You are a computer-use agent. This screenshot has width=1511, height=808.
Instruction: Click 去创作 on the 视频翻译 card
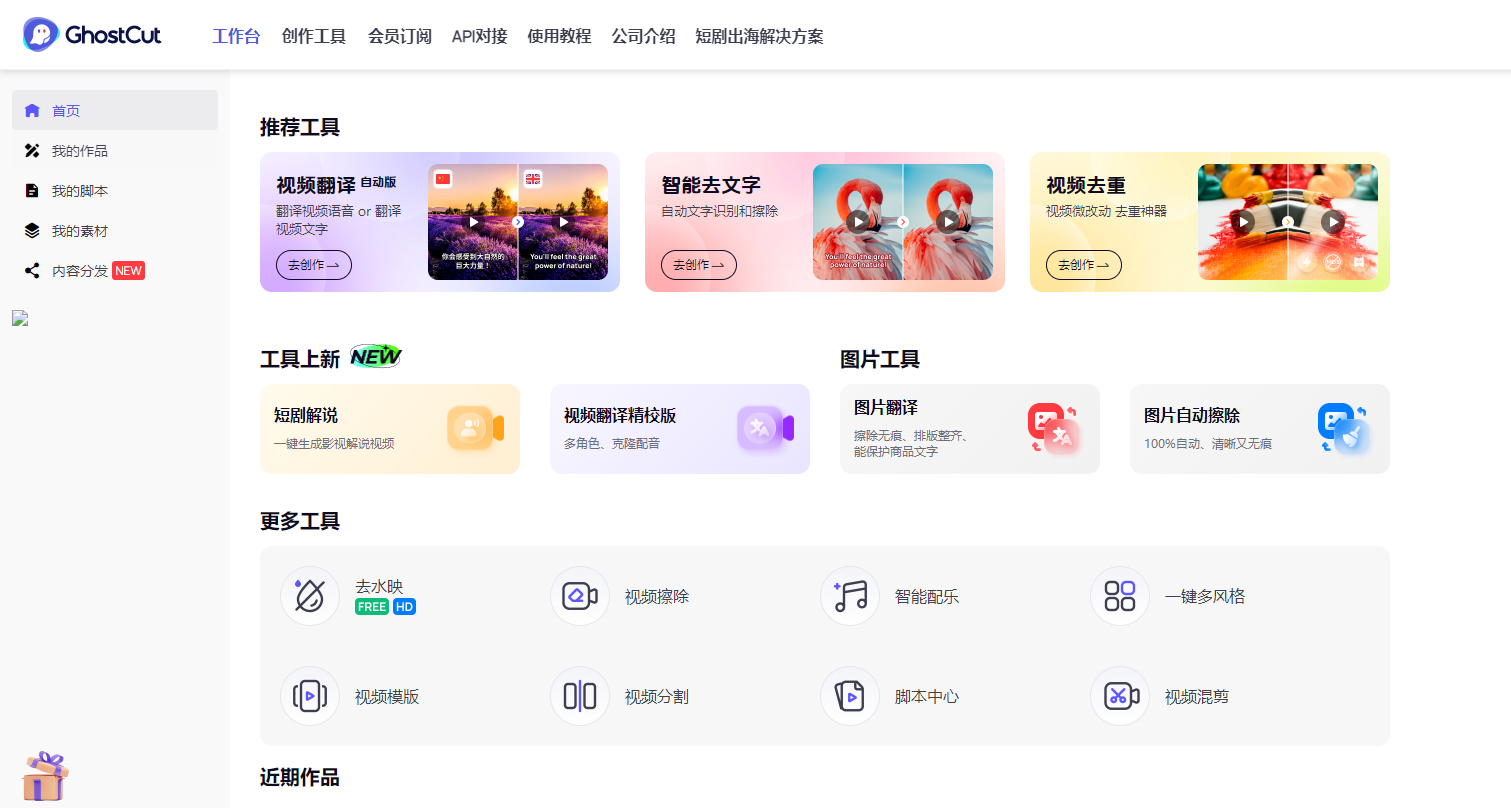pos(314,265)
